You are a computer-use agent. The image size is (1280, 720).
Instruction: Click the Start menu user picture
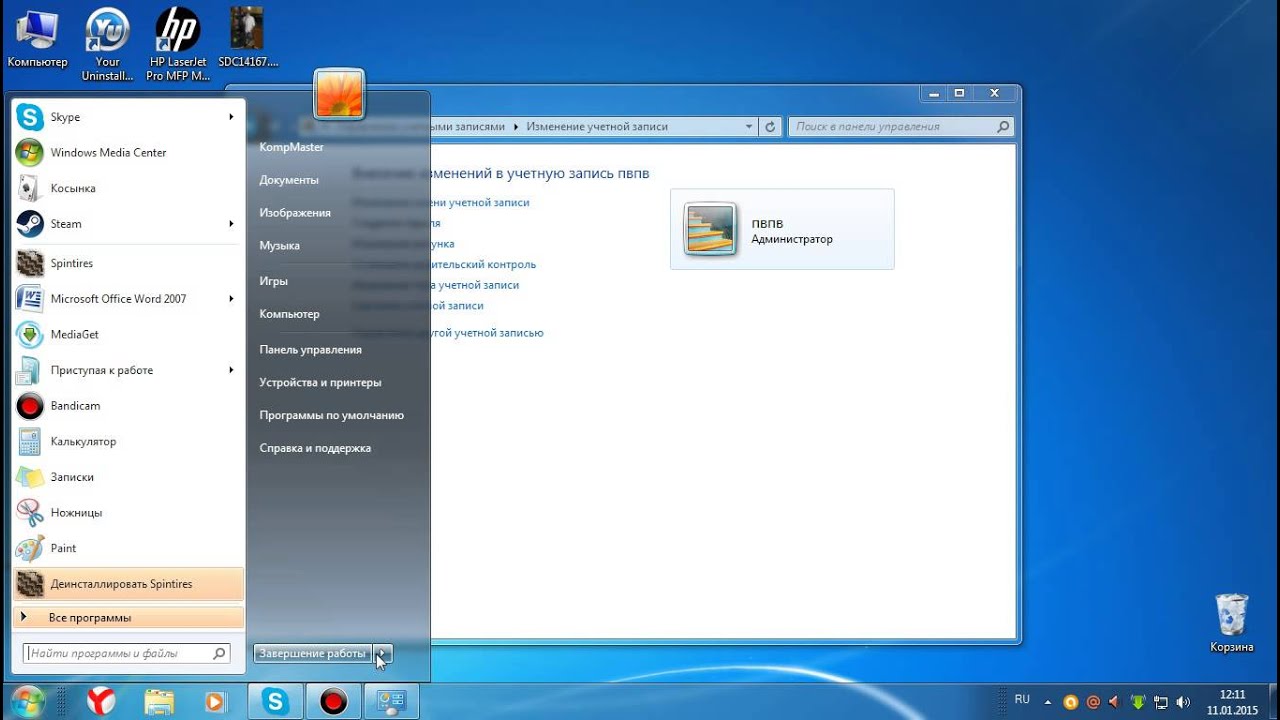coord(339,94)
